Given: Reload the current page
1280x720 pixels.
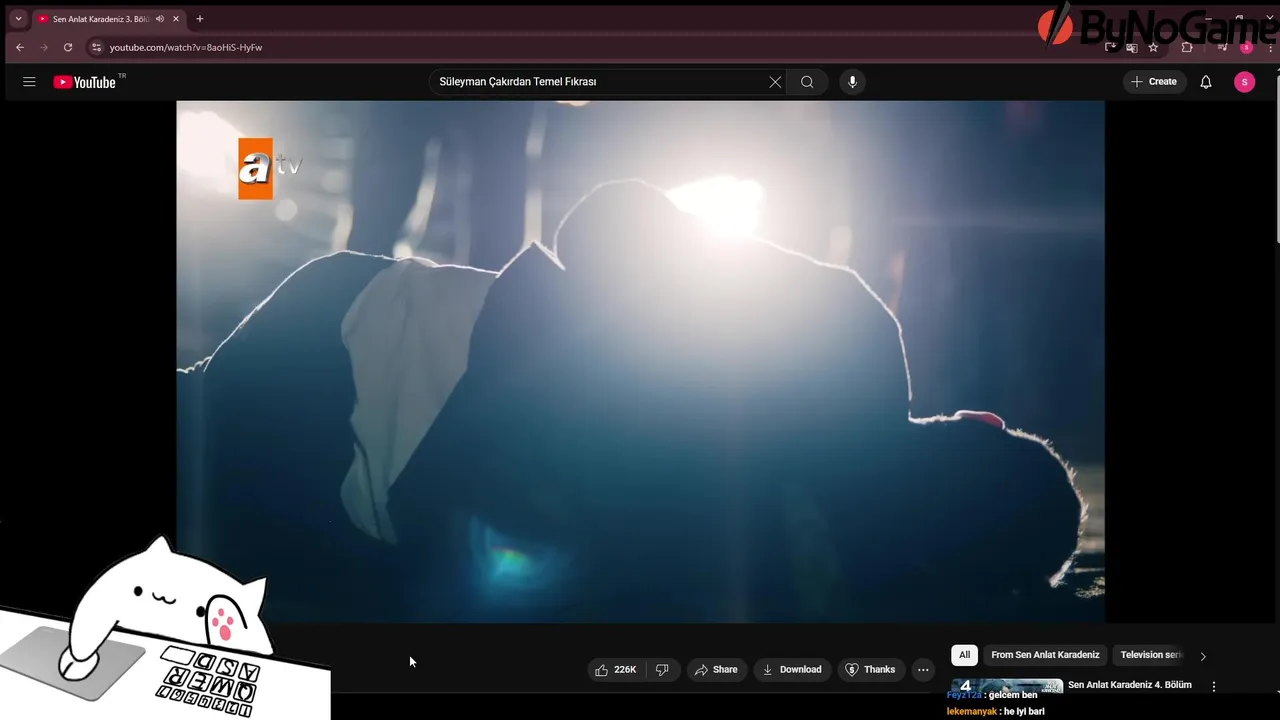Looking at the screenshot, I should (68, 47).
